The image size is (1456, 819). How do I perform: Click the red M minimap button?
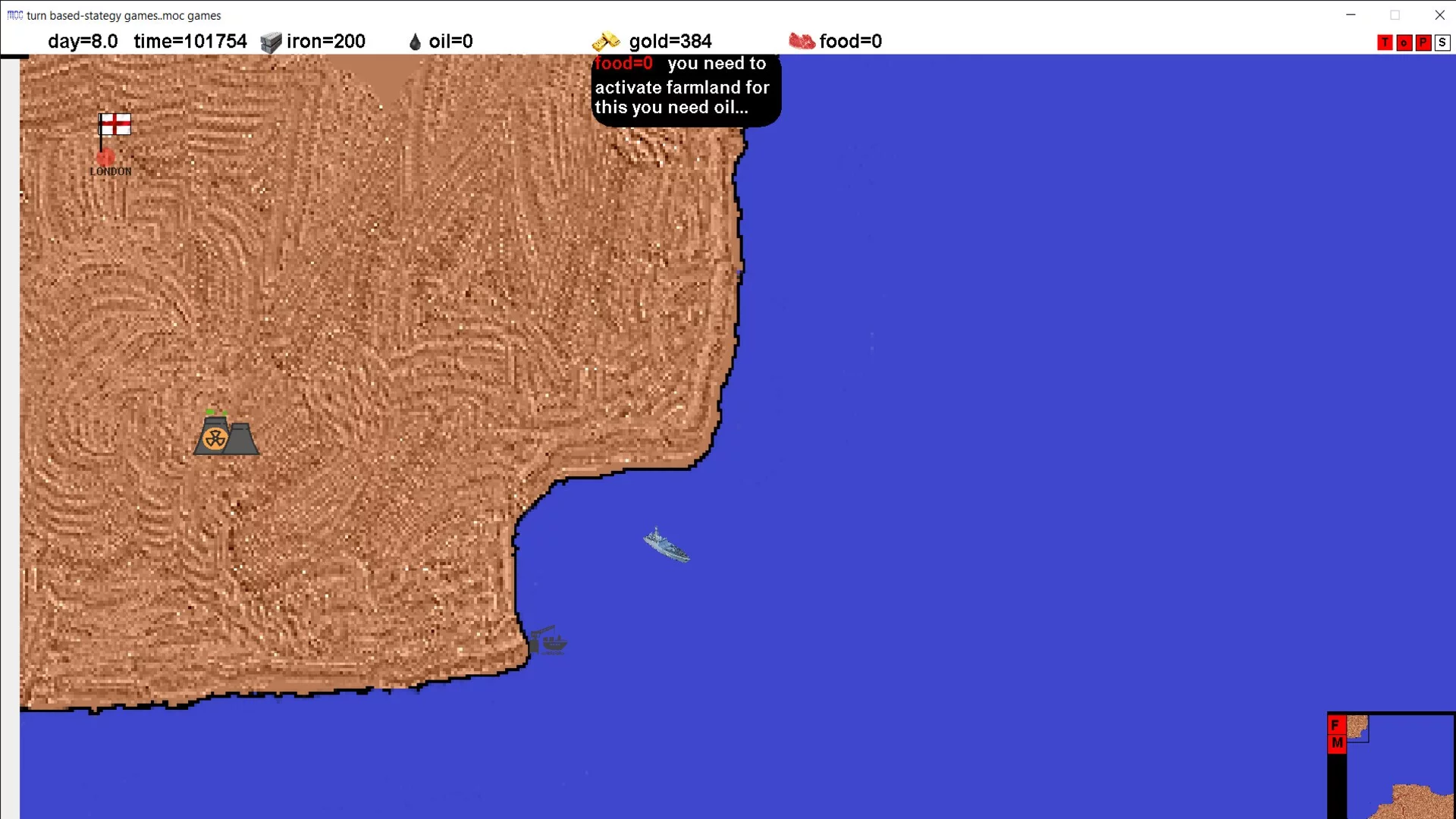tap(1337, 744)
